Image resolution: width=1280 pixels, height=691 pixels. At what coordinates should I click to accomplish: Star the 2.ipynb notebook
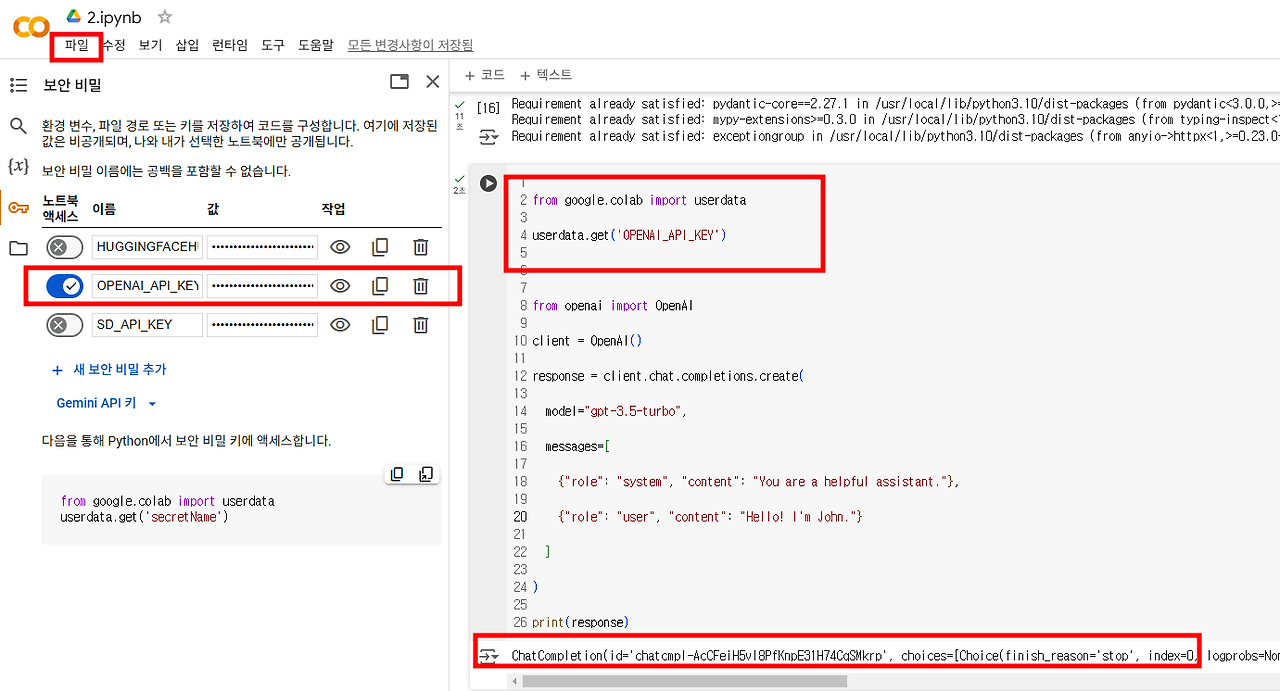point(163,16)
